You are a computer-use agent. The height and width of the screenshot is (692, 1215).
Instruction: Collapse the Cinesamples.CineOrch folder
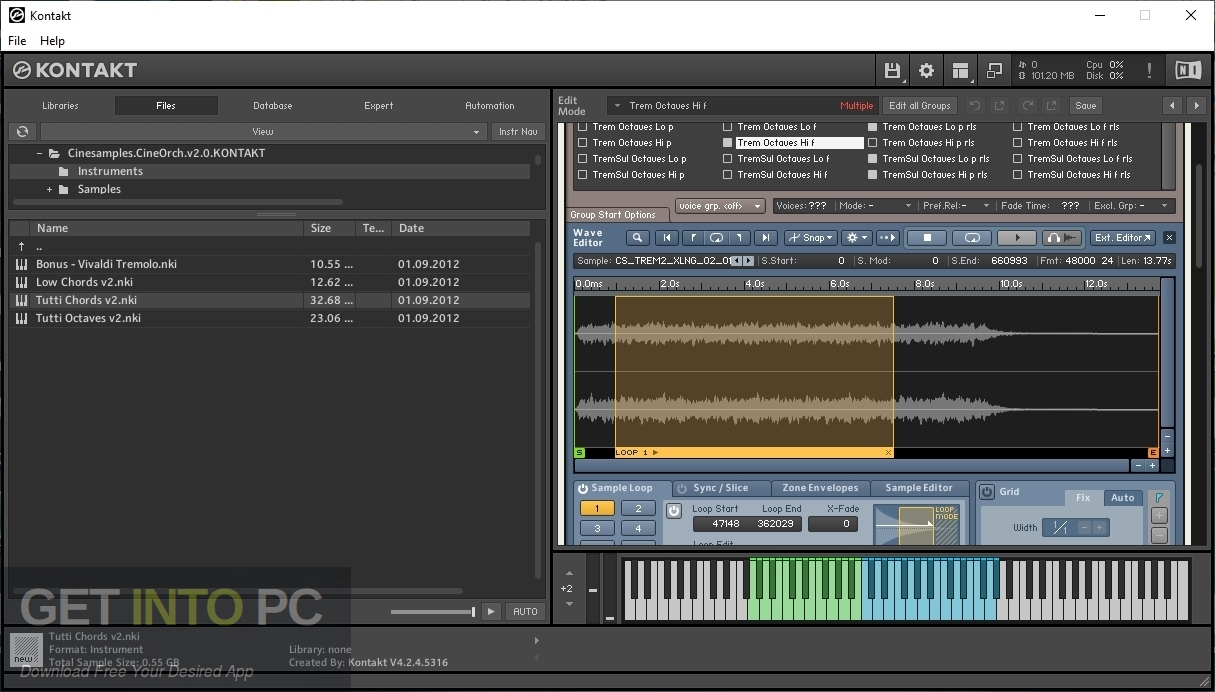click(x=39, y=153)
